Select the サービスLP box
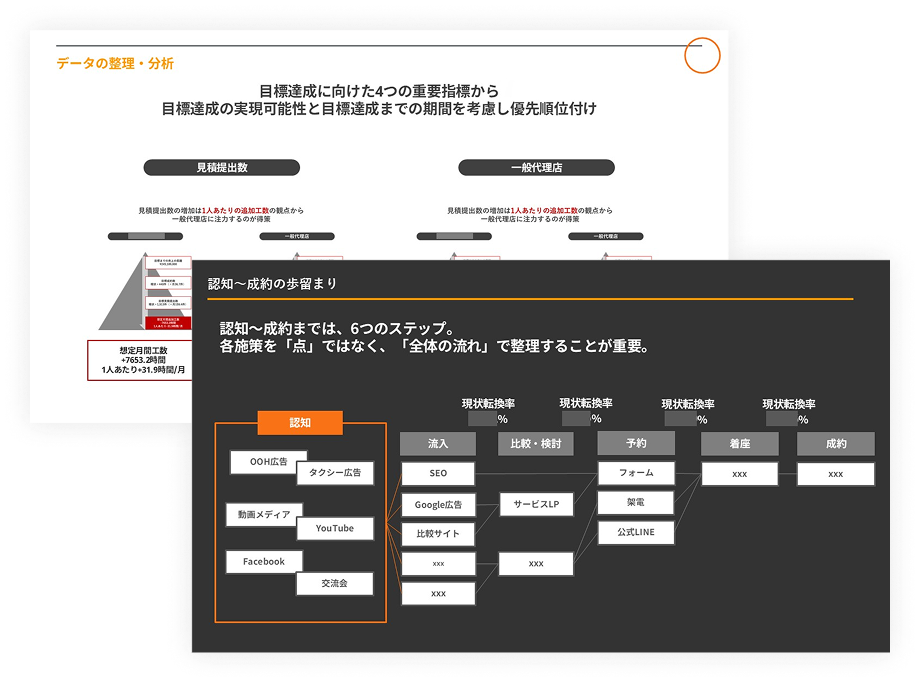920x683 pixels. [536, 504]
